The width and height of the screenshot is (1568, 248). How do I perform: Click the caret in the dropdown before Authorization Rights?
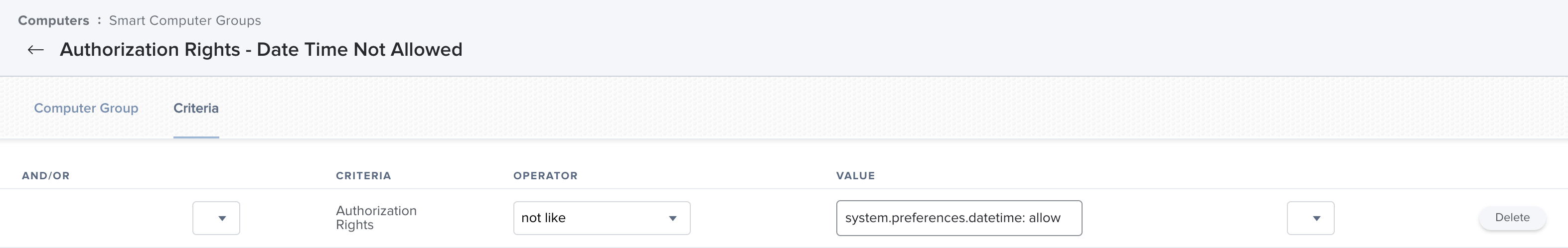[222, 218]
